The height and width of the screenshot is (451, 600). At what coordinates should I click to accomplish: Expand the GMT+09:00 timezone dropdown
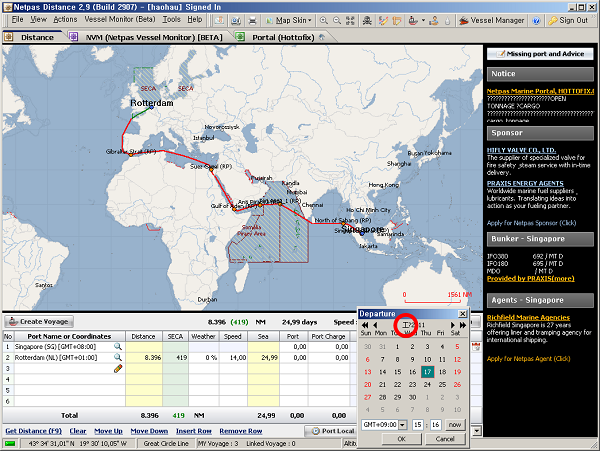point(404,425)
